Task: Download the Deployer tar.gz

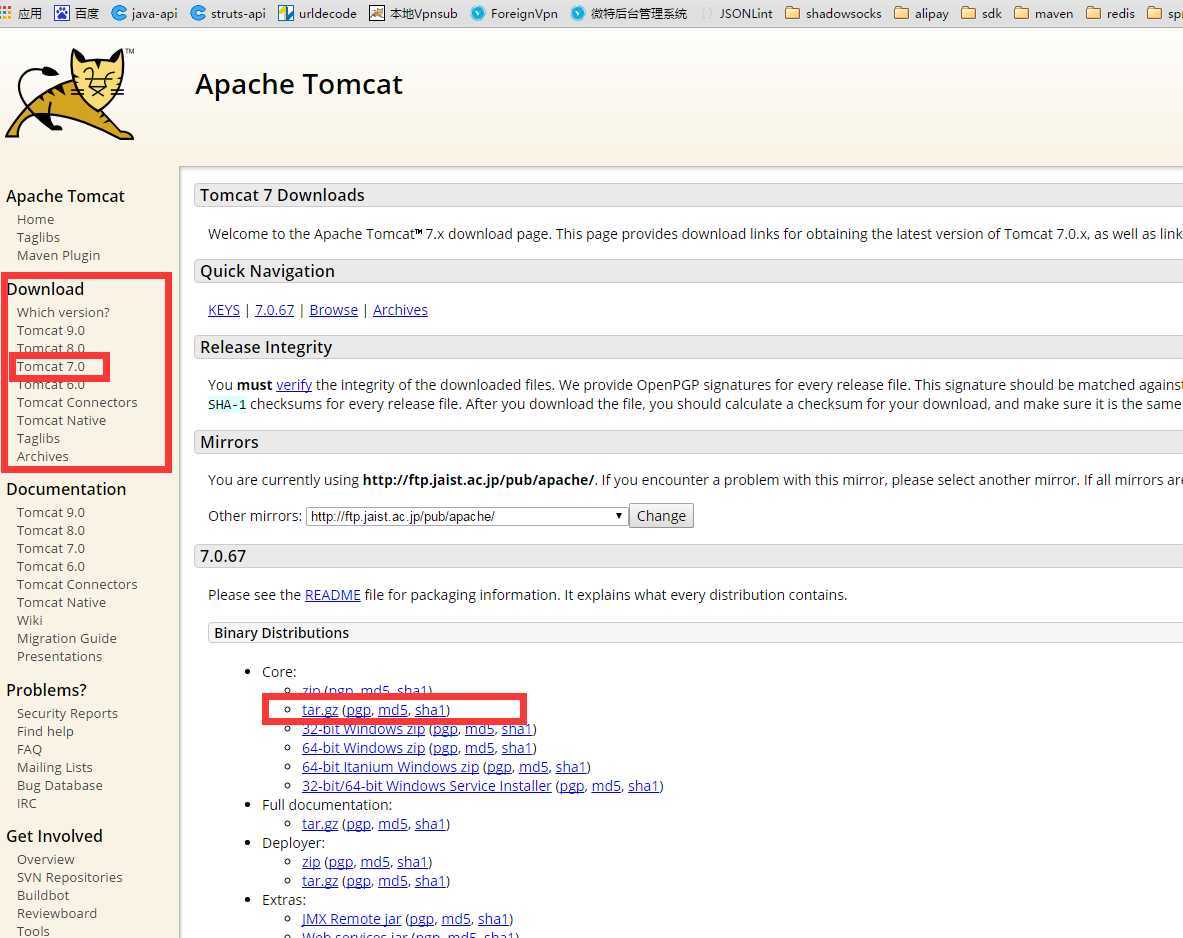Action: (320, 881)
